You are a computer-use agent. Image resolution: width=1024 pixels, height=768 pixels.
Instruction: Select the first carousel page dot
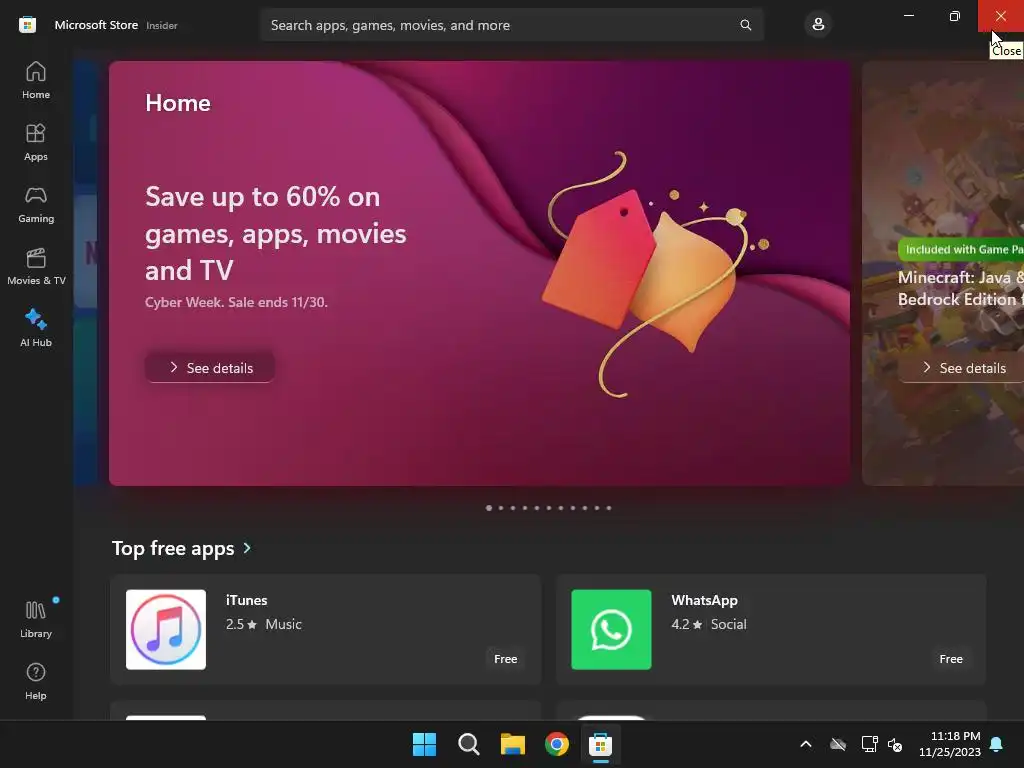point(488,508)
